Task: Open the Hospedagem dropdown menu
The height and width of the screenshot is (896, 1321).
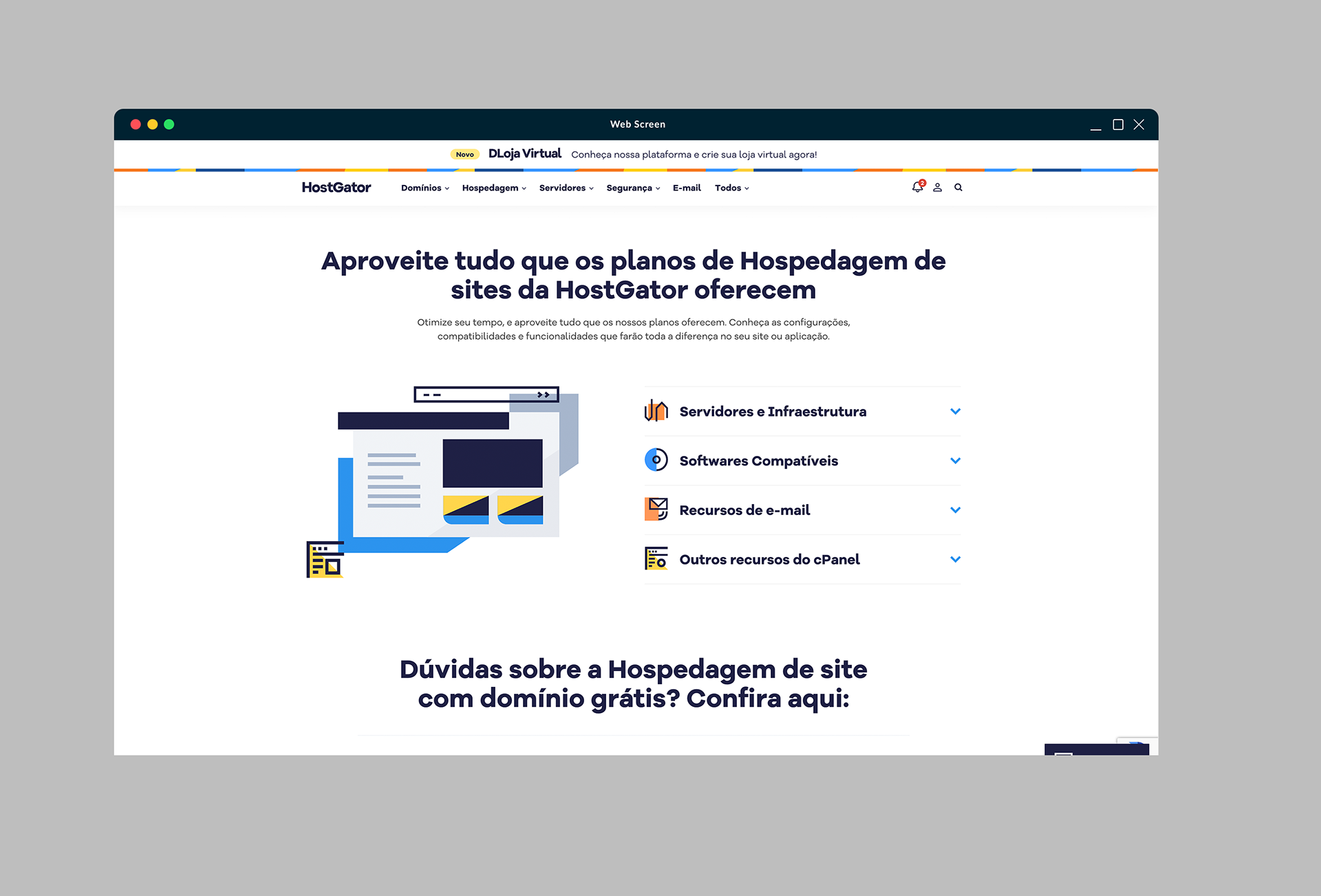Action: pyautogui.click(x=493, y=188)
